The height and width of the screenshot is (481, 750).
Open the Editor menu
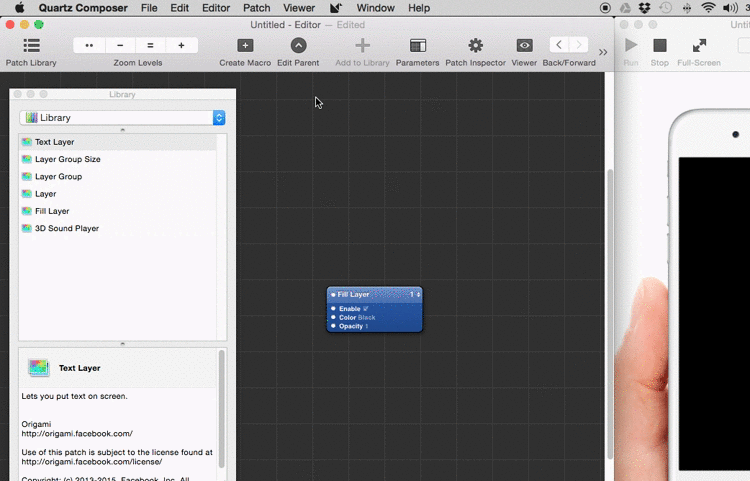215,8
